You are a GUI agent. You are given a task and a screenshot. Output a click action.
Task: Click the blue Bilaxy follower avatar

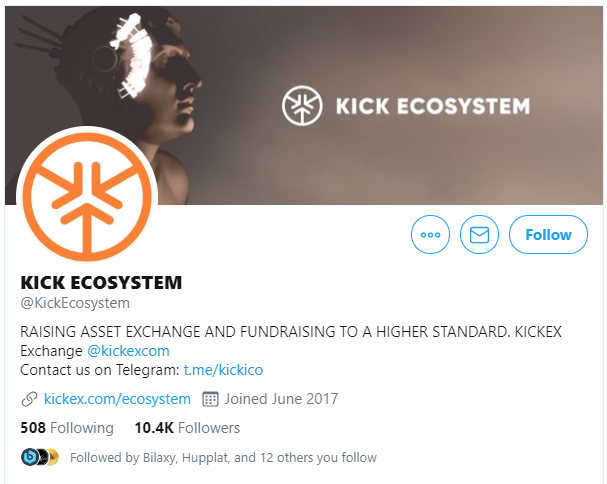click(x=29, y=457)
